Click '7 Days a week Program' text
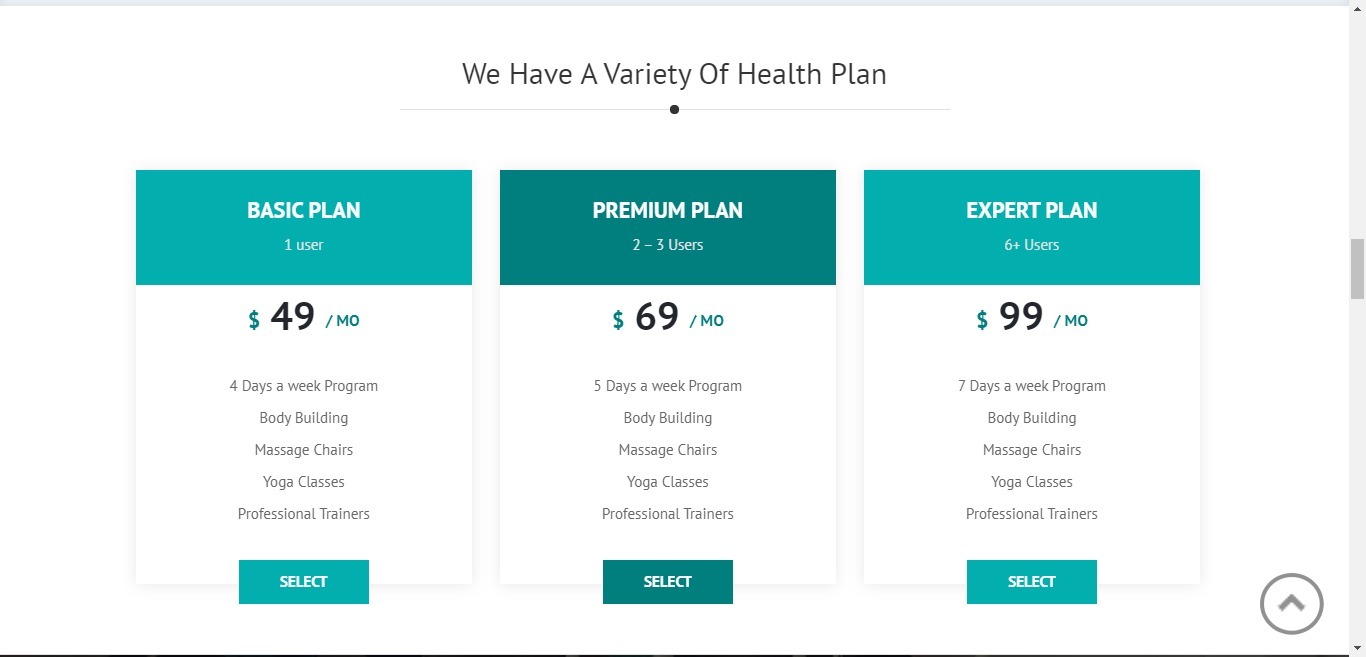Image resolution: width=1366 pixels, height=657 pixels. [1032, 386]
